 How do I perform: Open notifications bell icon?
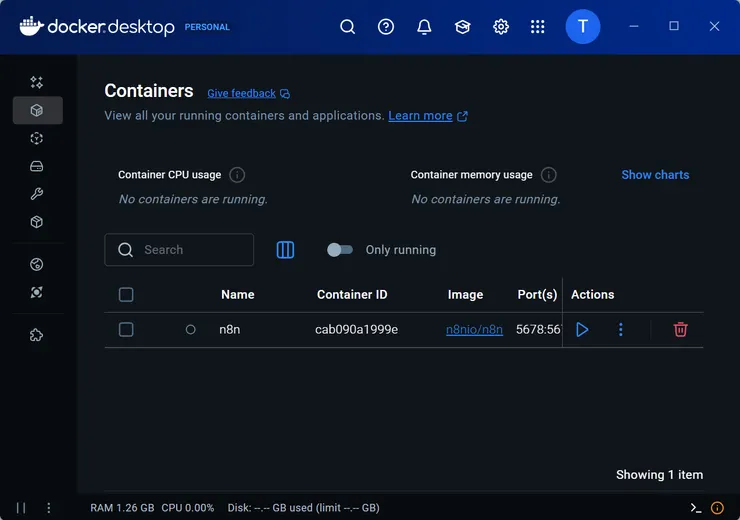(x=424, y=27)
